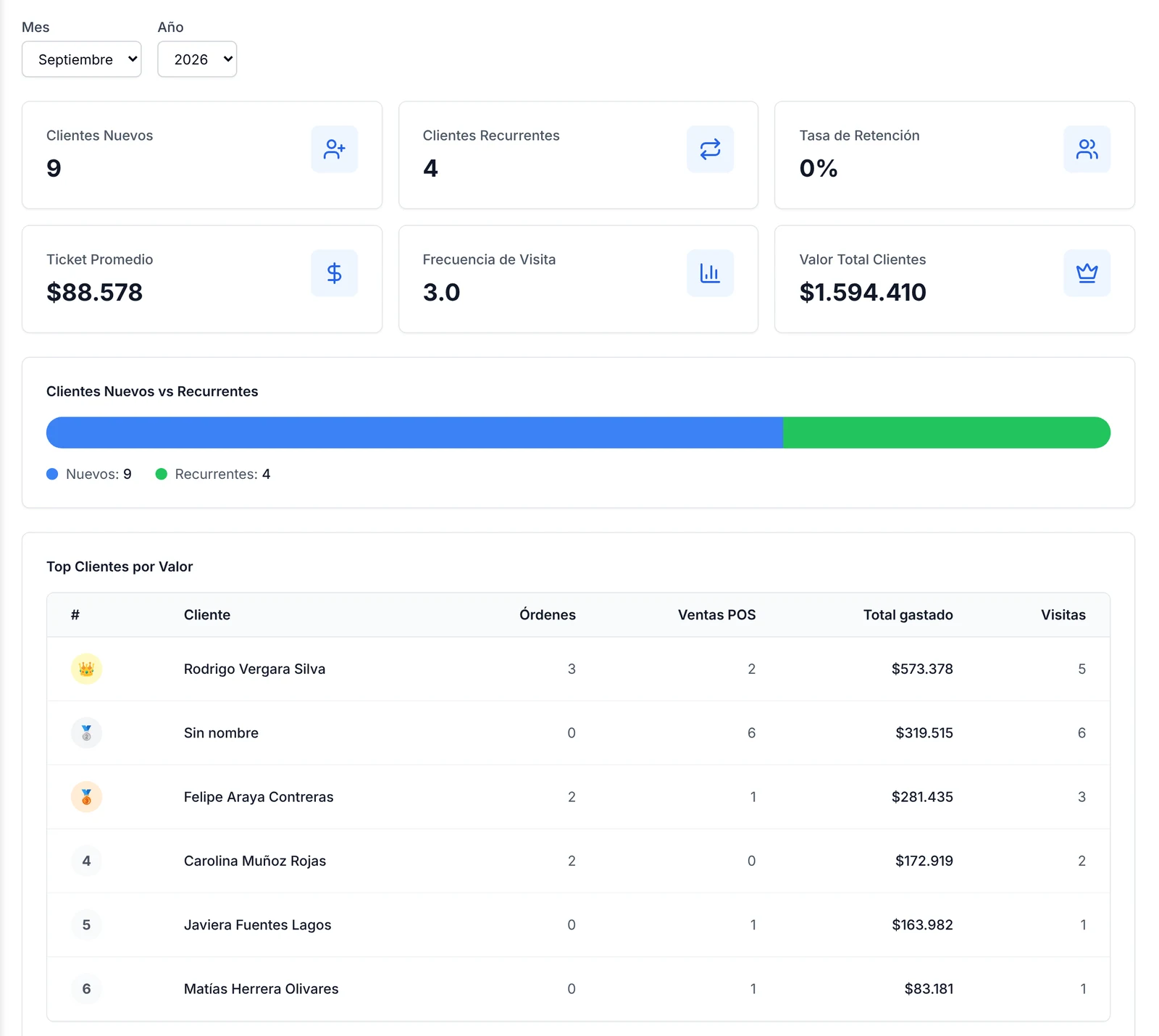Click the bronze medal badge for Felipe Araya Contreras
Screen dimensions: 1159x1036
[x=86, y=797]
